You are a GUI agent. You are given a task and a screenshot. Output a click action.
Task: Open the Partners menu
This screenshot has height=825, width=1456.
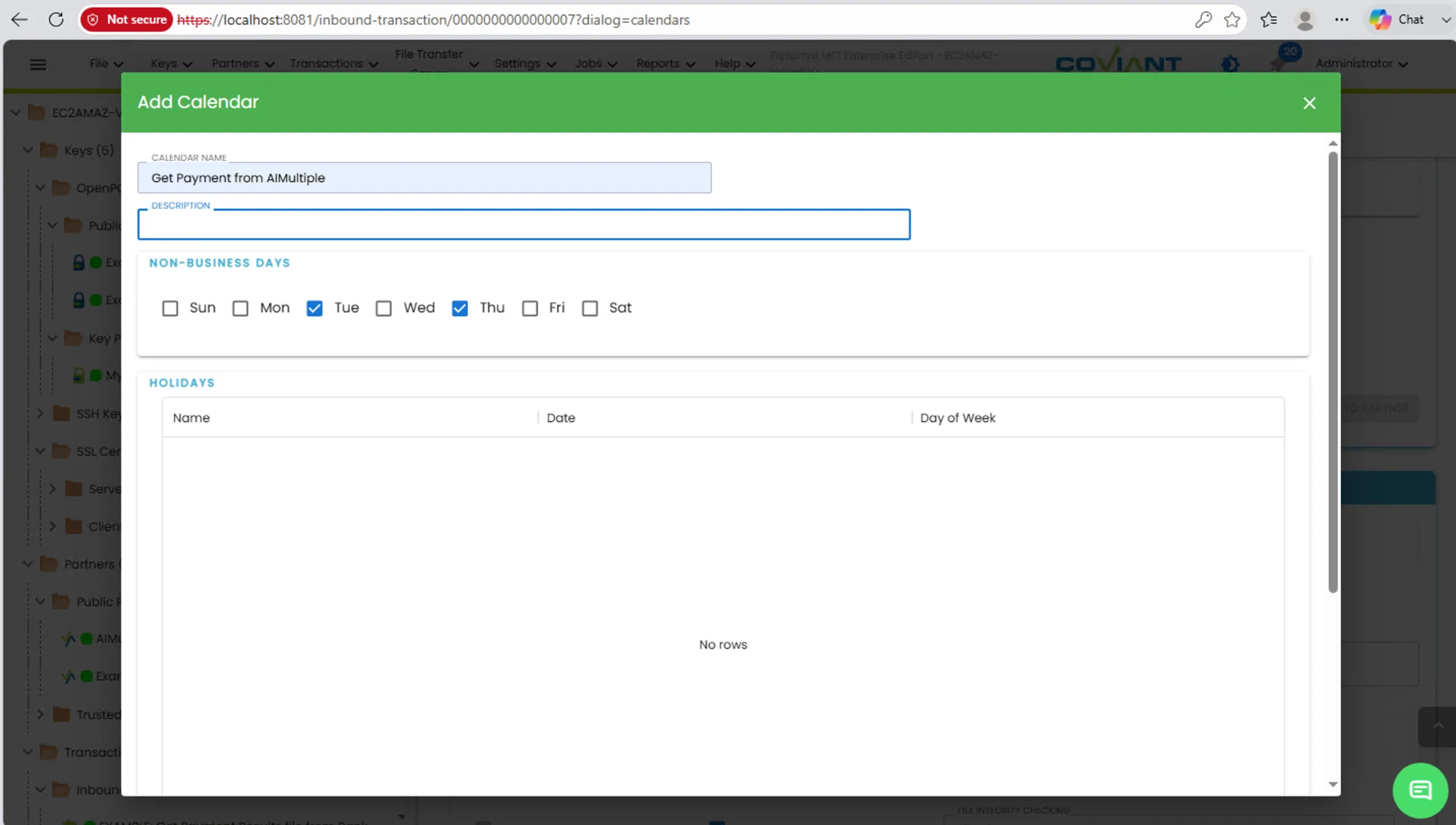[243, 63]
